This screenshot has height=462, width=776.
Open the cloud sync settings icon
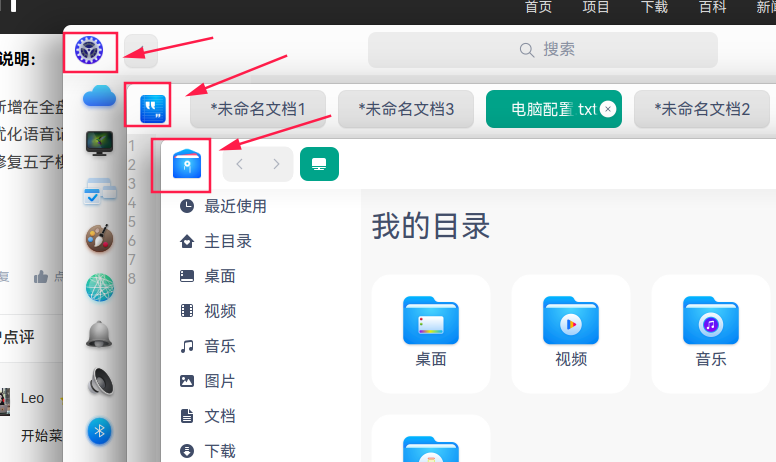(99, 96)
